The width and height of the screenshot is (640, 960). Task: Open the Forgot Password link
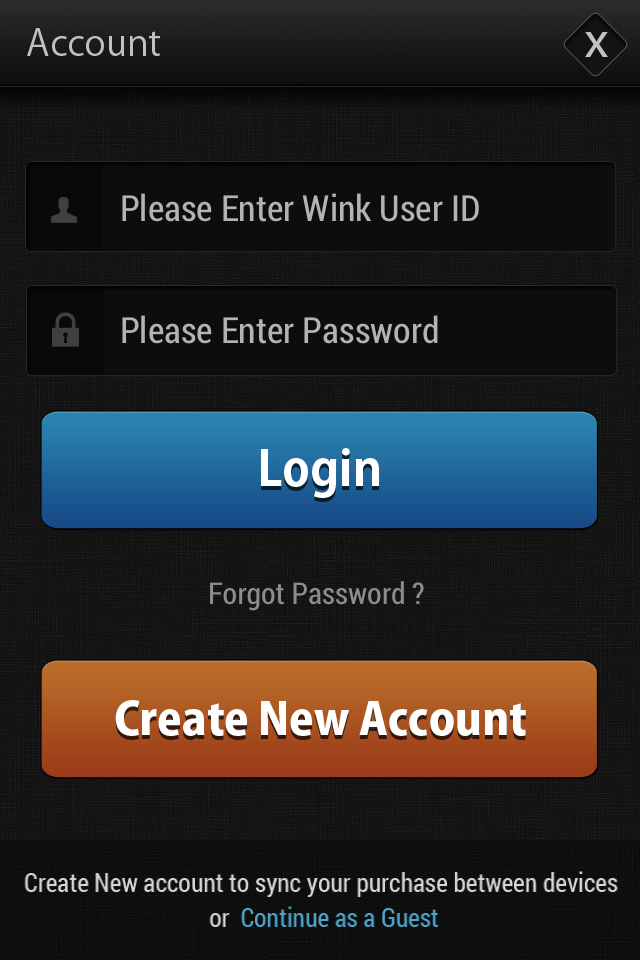(x=316, y=593)
